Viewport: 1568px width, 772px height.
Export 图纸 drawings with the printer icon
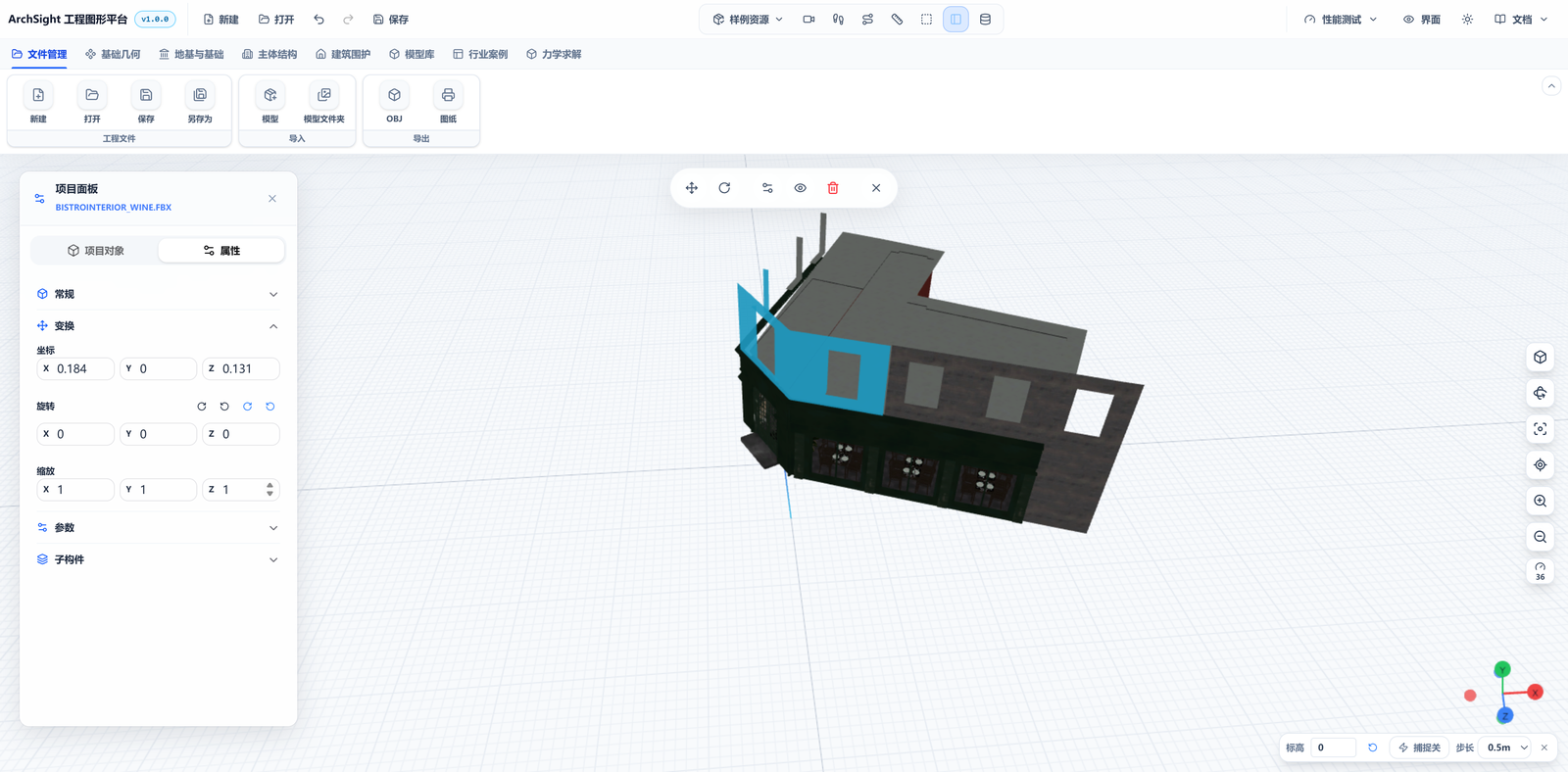point(448,95)
